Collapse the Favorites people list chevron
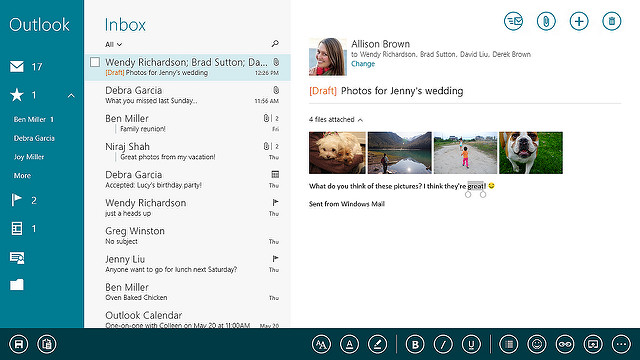Viewport: 640px width, 360px height. 71,96
